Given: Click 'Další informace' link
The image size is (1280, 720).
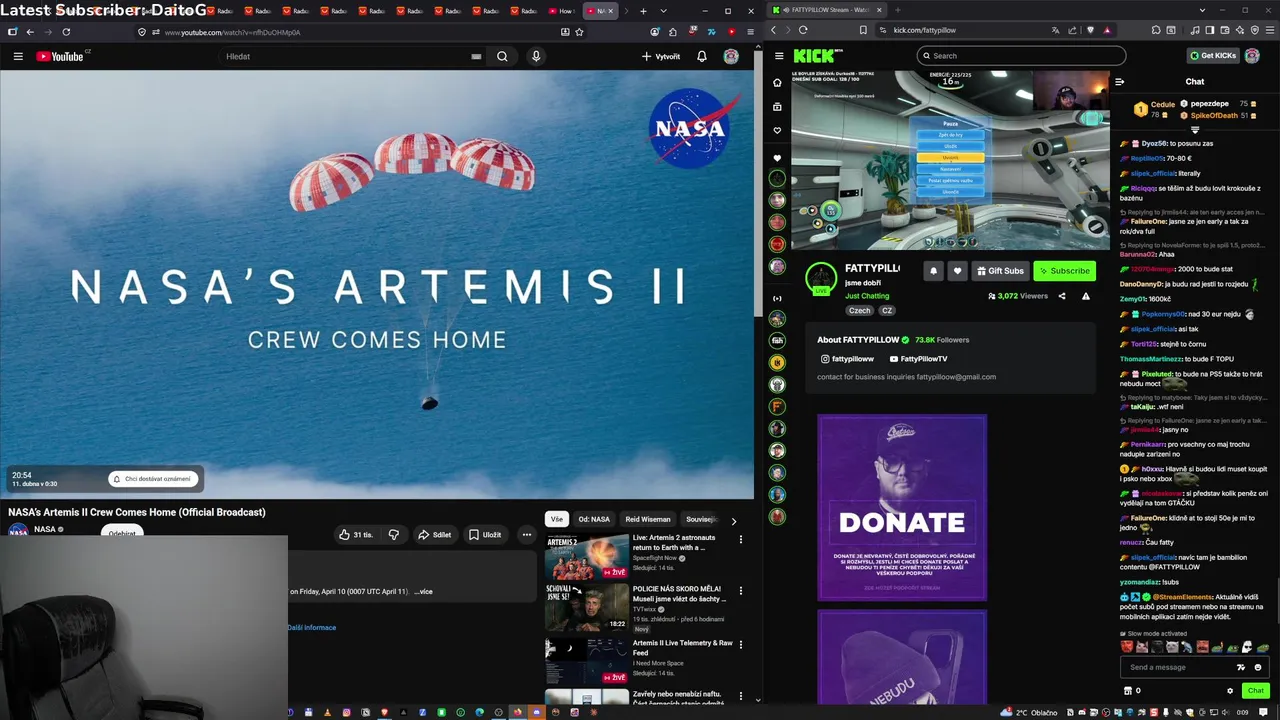Looking at the screenshot, I should 312,627.
